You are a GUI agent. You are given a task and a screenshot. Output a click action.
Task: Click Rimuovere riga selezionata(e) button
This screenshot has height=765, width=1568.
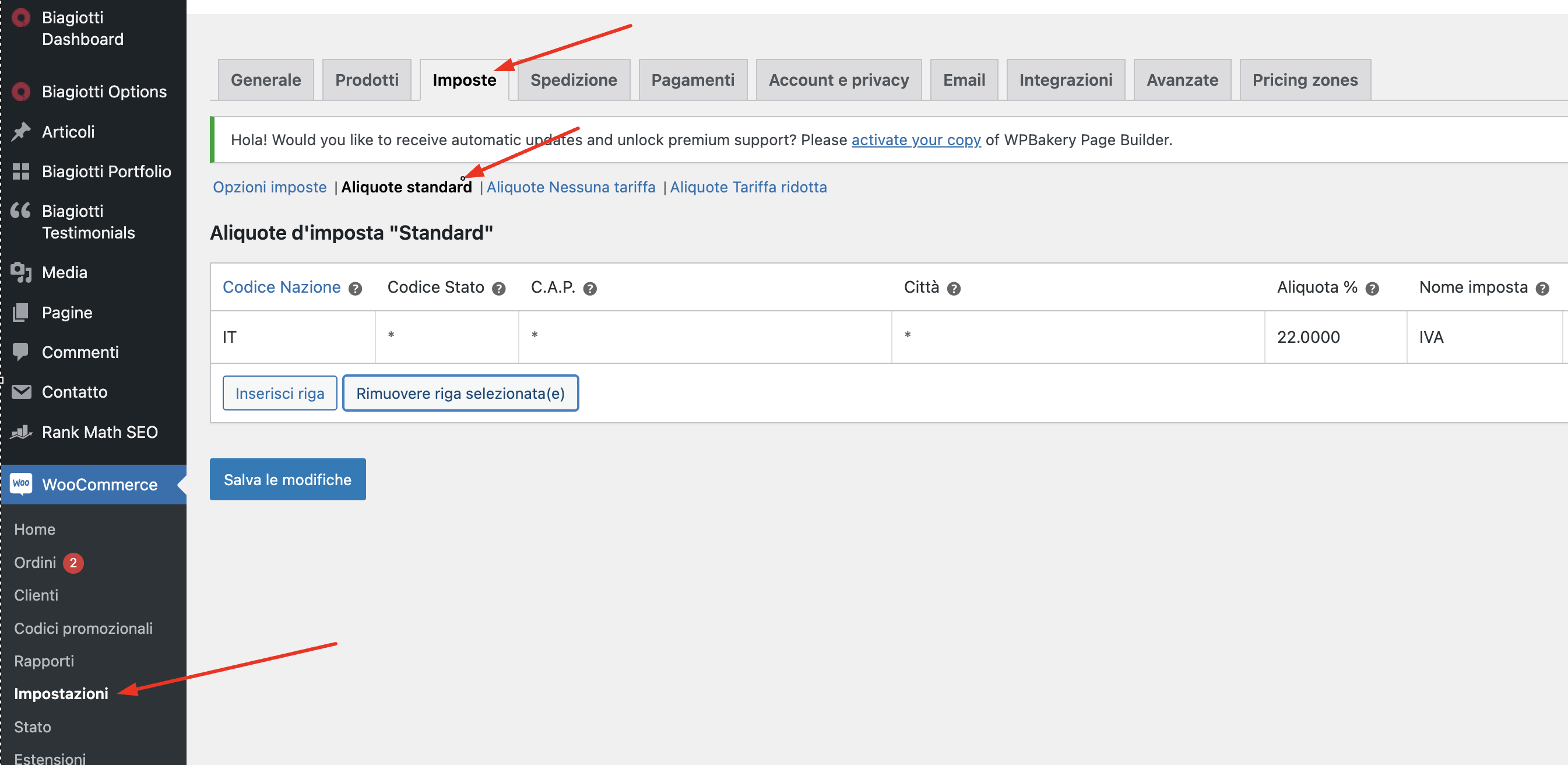point(461,394)
